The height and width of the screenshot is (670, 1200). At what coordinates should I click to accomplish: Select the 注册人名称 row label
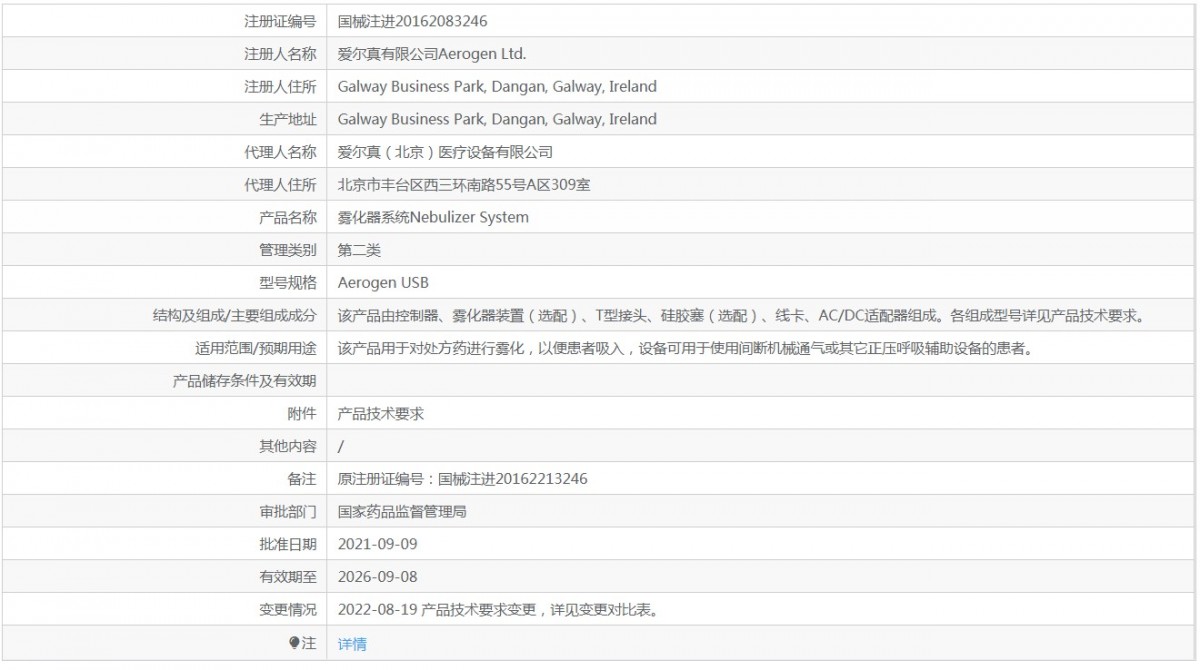click(x=281, y=54)
